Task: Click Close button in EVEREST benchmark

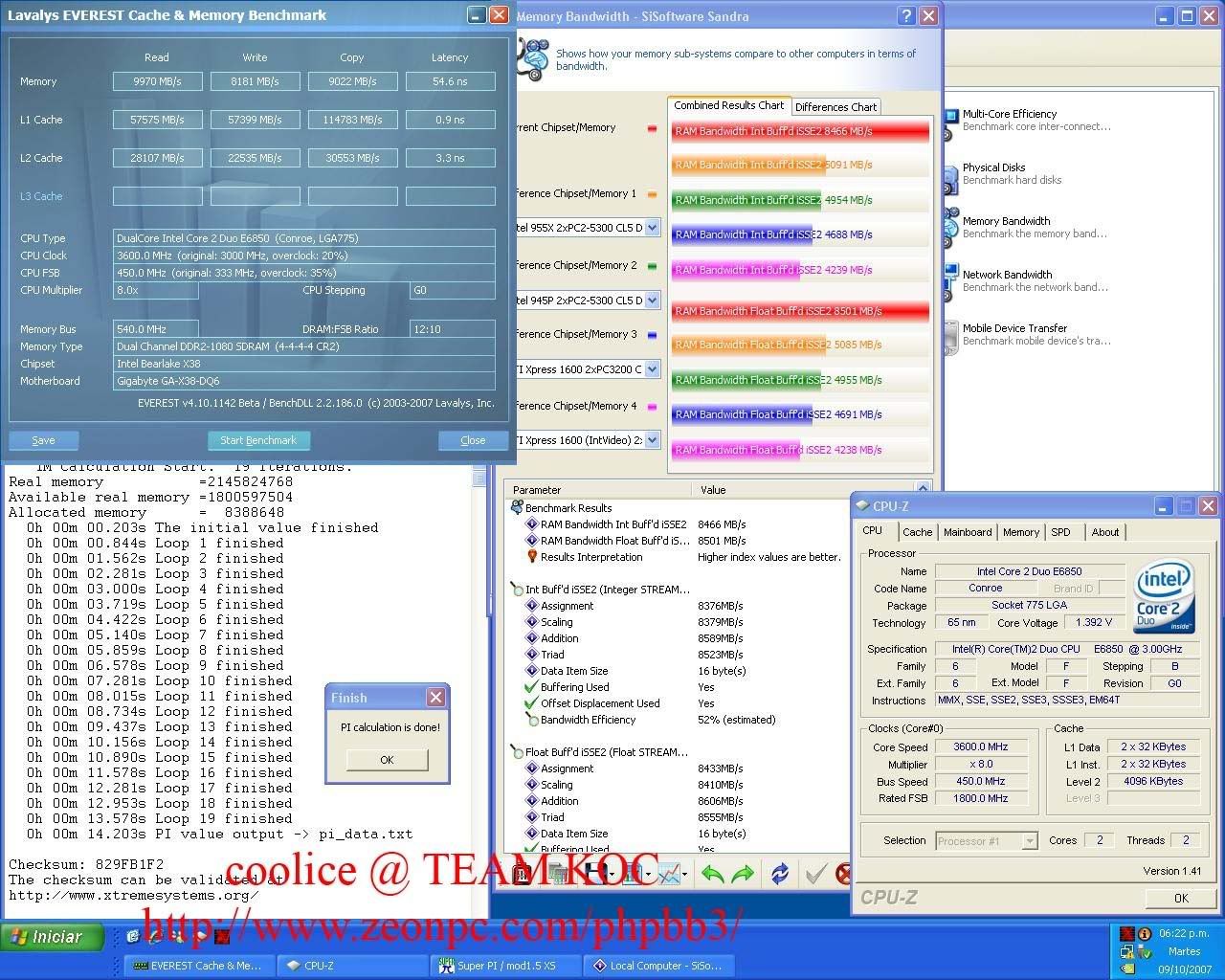Action: tap(473, 440)
